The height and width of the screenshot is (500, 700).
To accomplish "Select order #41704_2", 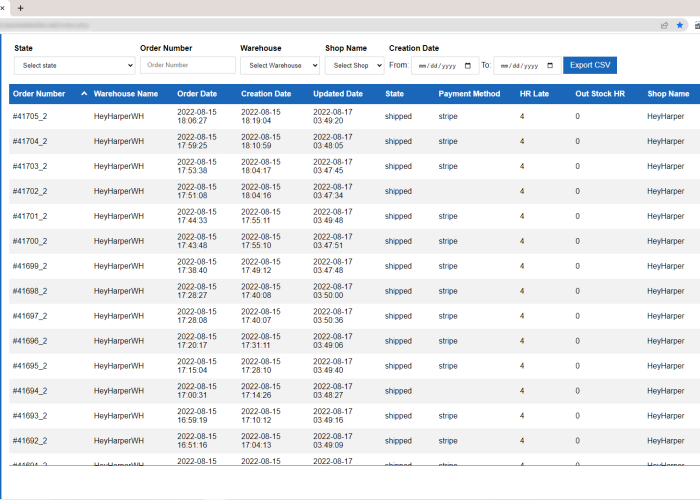I will (x=30, y=142).
